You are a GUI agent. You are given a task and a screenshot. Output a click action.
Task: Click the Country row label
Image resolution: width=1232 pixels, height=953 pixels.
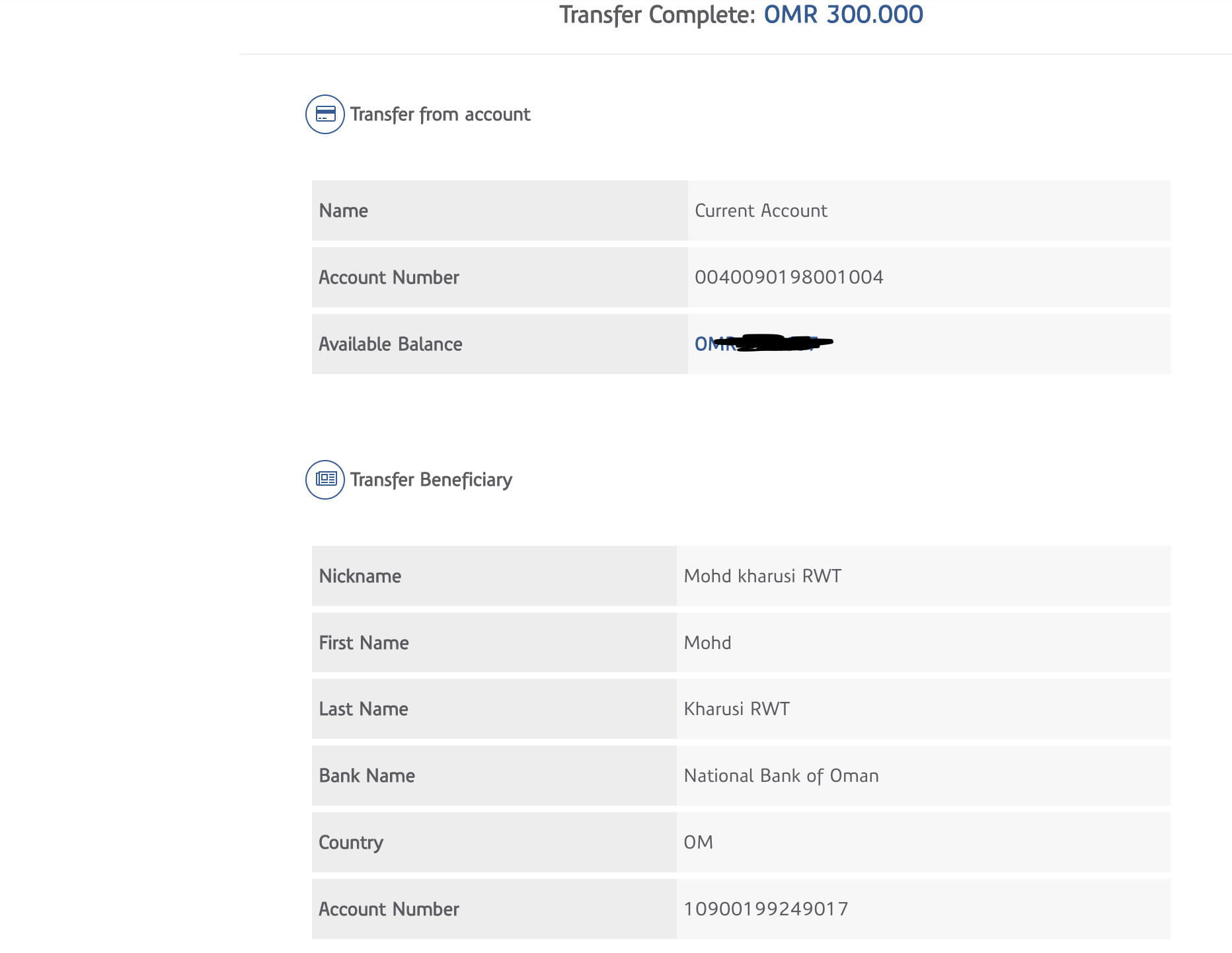point(351,843)
